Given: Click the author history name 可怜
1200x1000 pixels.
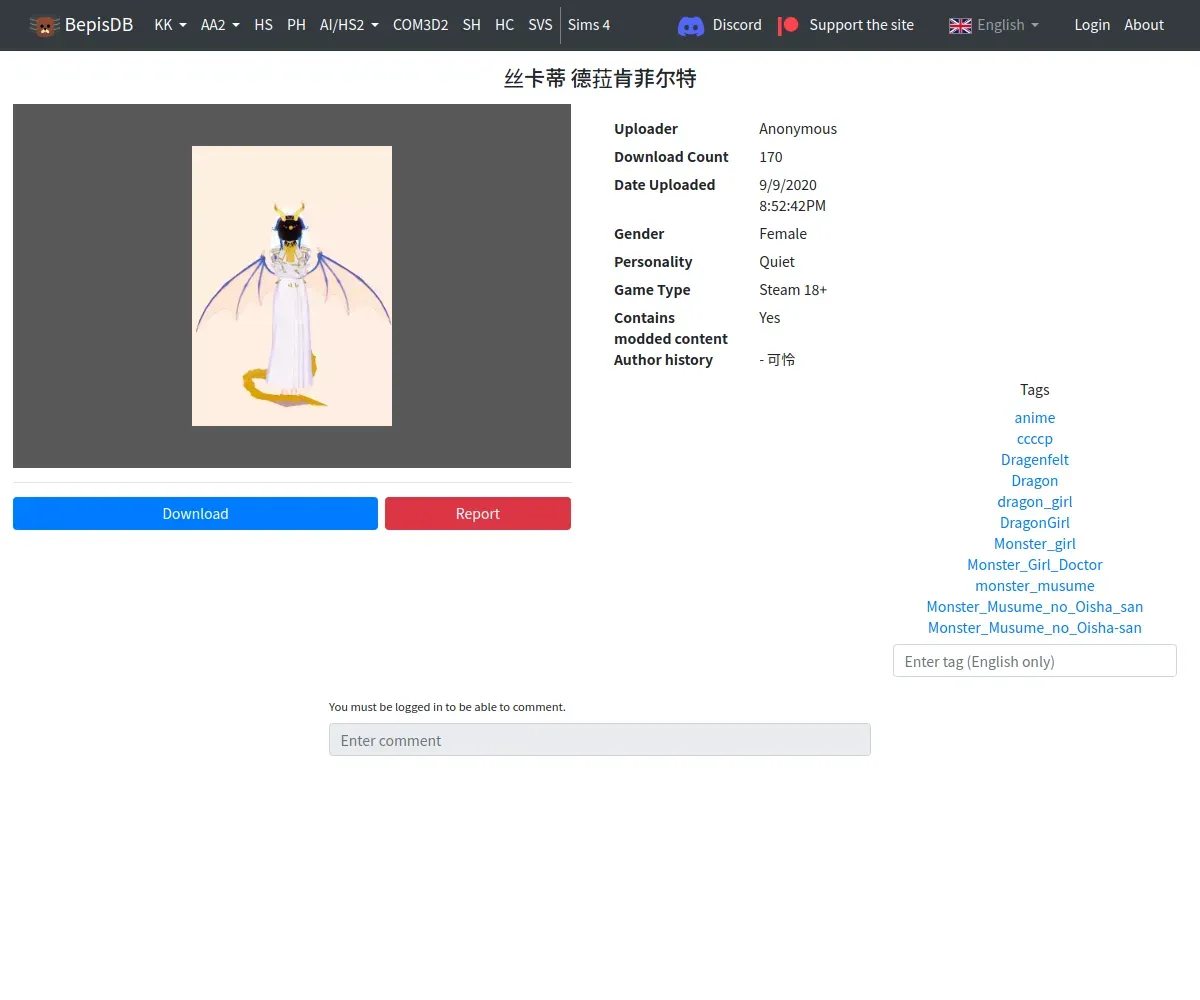Looking at the screenshot, I should coord(781,360).
